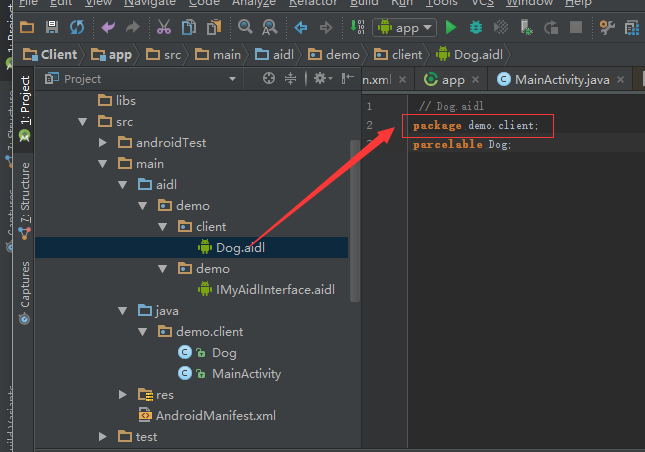Open Project panel gear settings
The height and width of the screenshot is (452, 645).
point(323,78)
